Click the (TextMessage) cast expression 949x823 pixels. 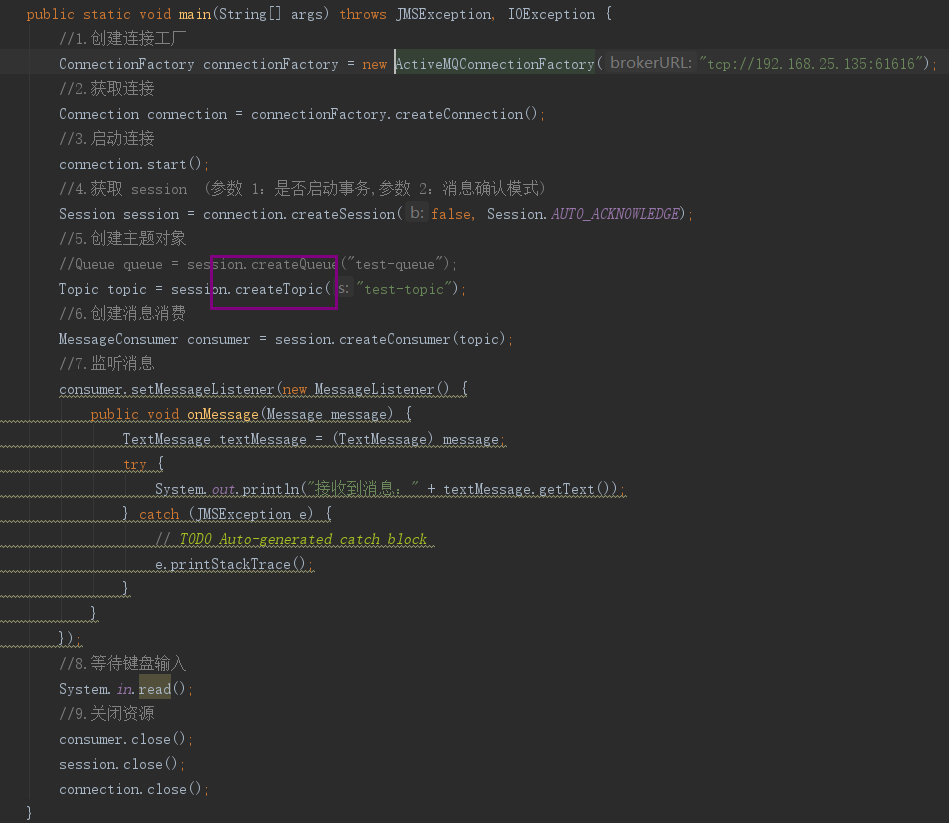(383, 439)
